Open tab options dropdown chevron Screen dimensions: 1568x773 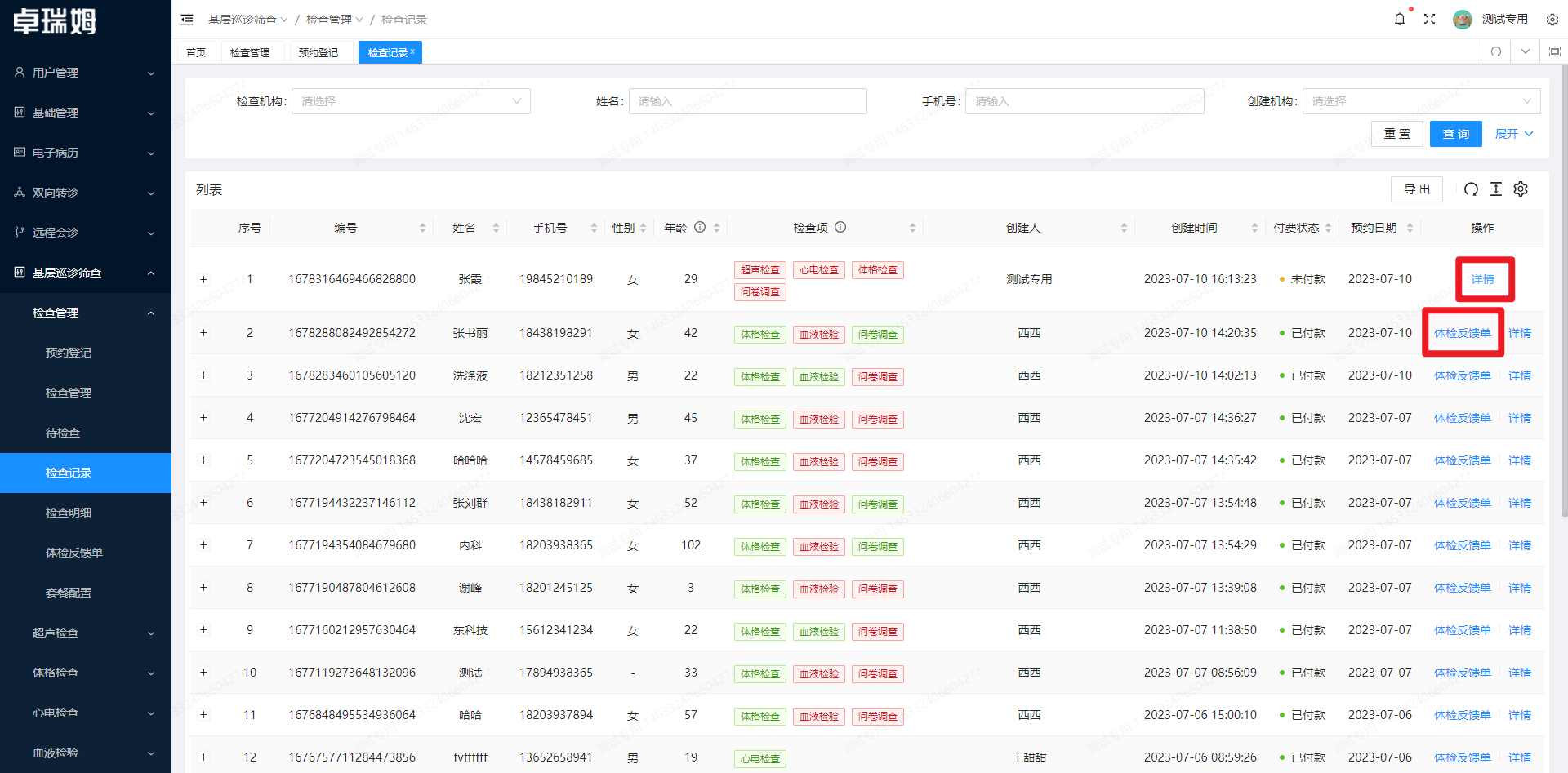click(1526, 51)
